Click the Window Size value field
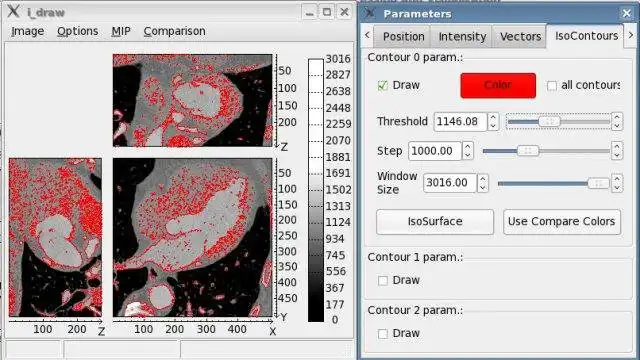 pyautogui.click(x=450, y=183)
